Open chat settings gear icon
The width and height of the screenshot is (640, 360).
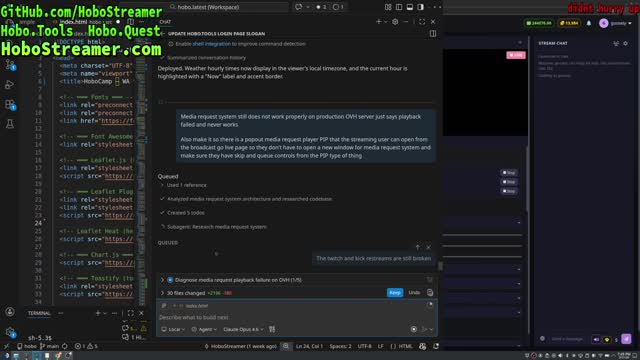395,22
